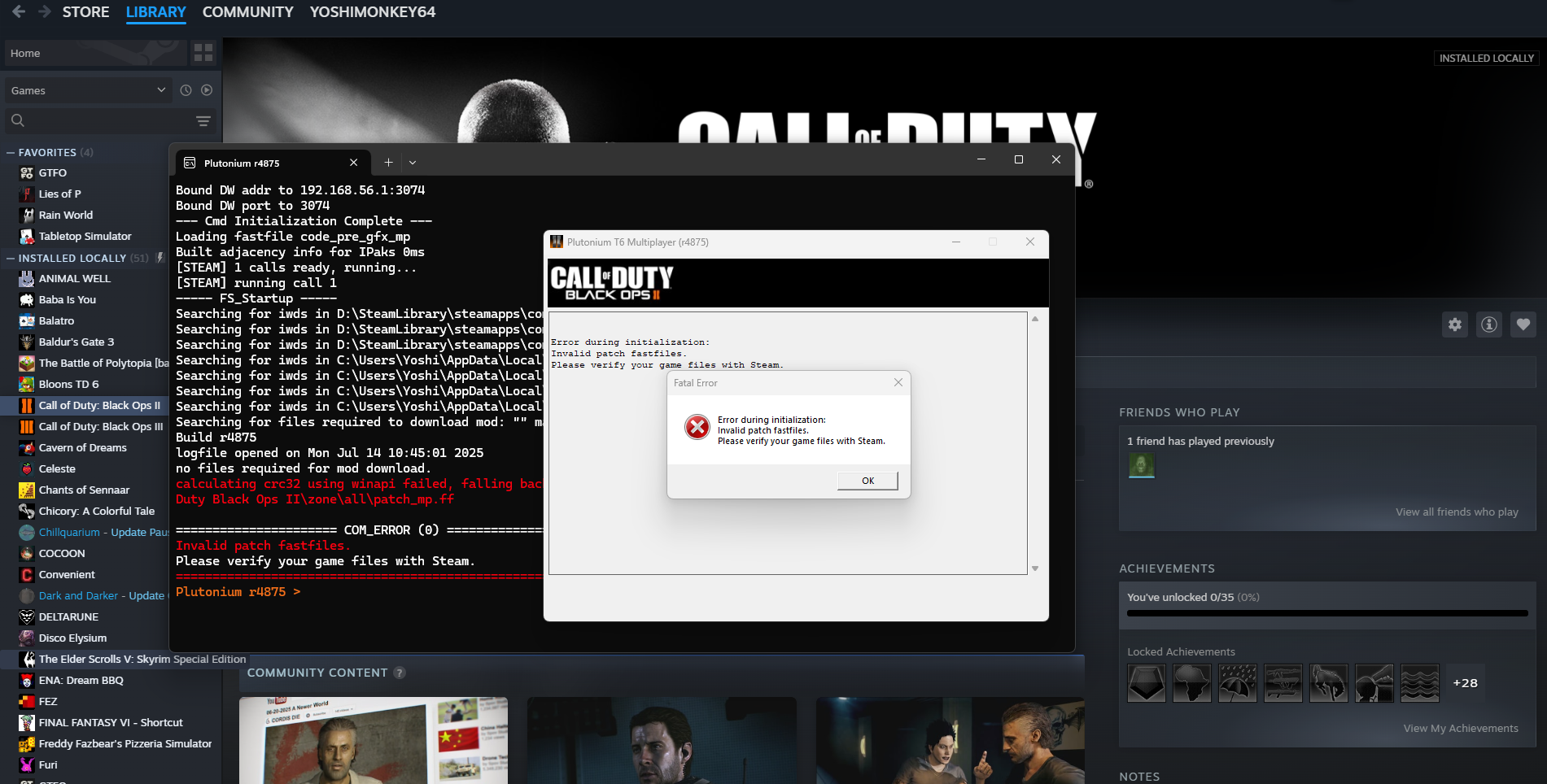Image resolution: width=1547 pixels, height=784 pixels.
Task: Click the umbrella locked achievement icon
Action: 1238,683
